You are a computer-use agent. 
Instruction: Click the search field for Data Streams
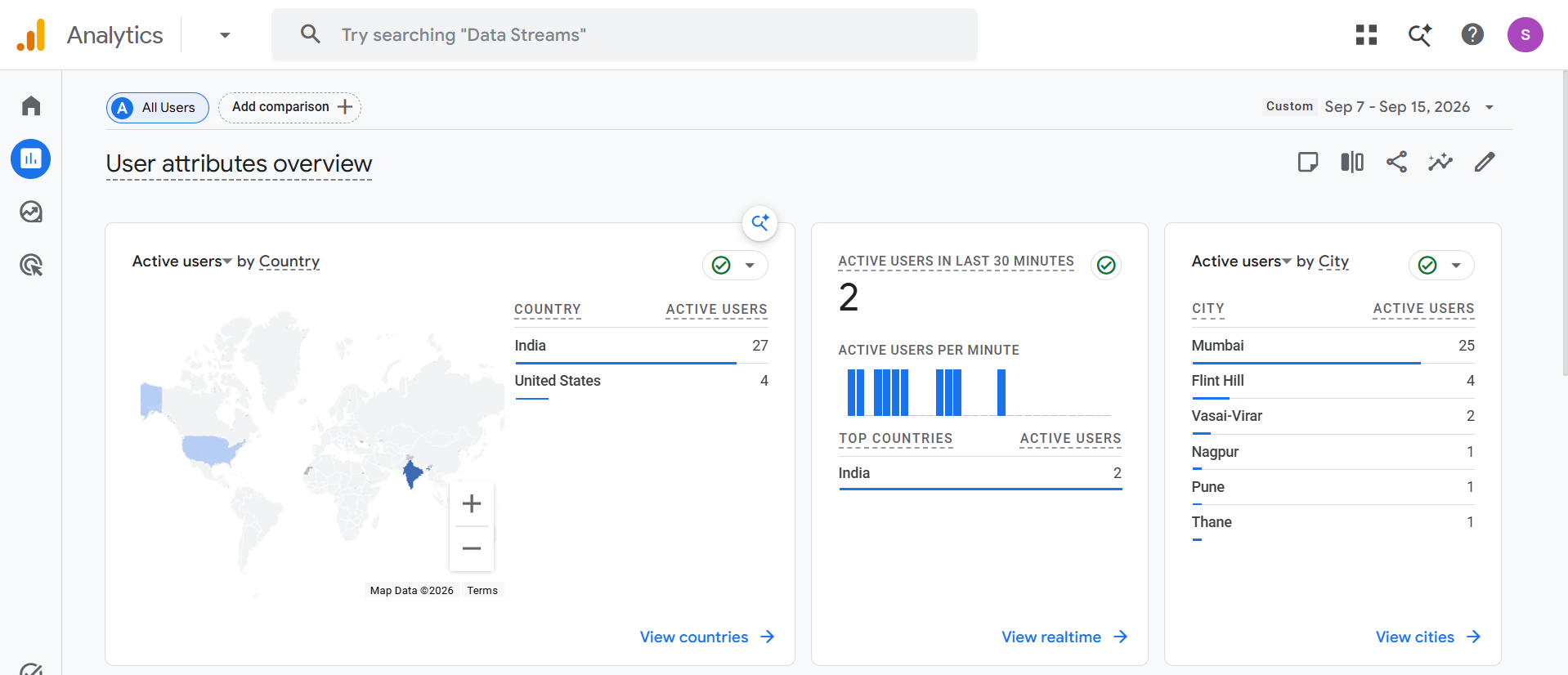[x=625, y=34]
